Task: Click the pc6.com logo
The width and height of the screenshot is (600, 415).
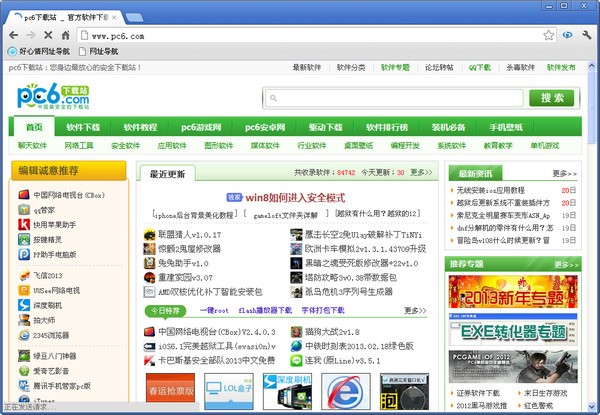Action: tap(53, 96)
